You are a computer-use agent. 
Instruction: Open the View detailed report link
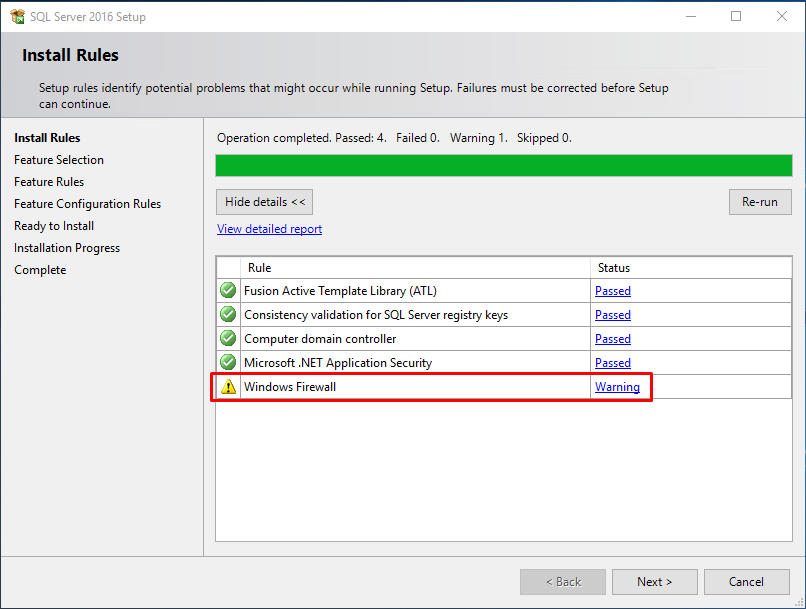tap(269, 229)
